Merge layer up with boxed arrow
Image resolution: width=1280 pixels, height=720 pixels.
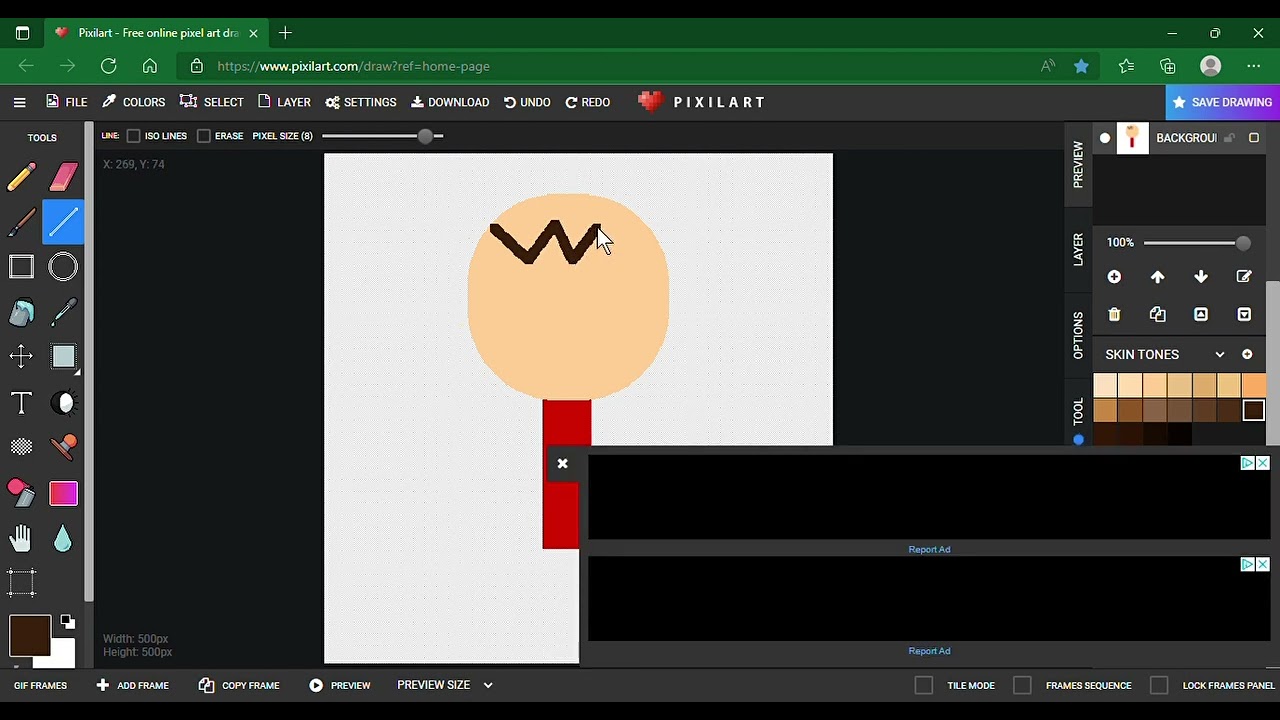(1201, 315)
